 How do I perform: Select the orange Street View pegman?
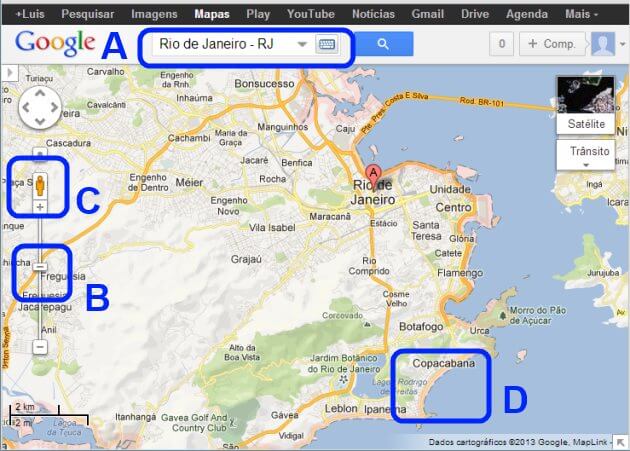40,185
